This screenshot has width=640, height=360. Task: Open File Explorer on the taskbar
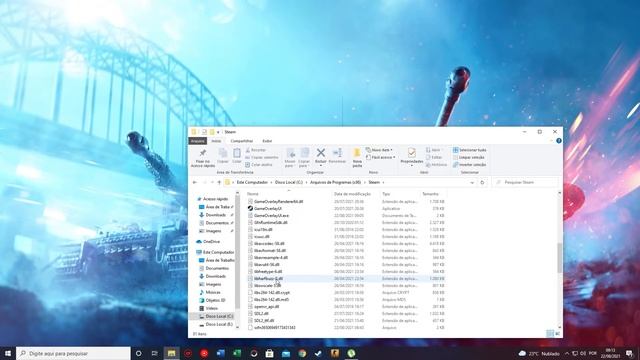171,353
